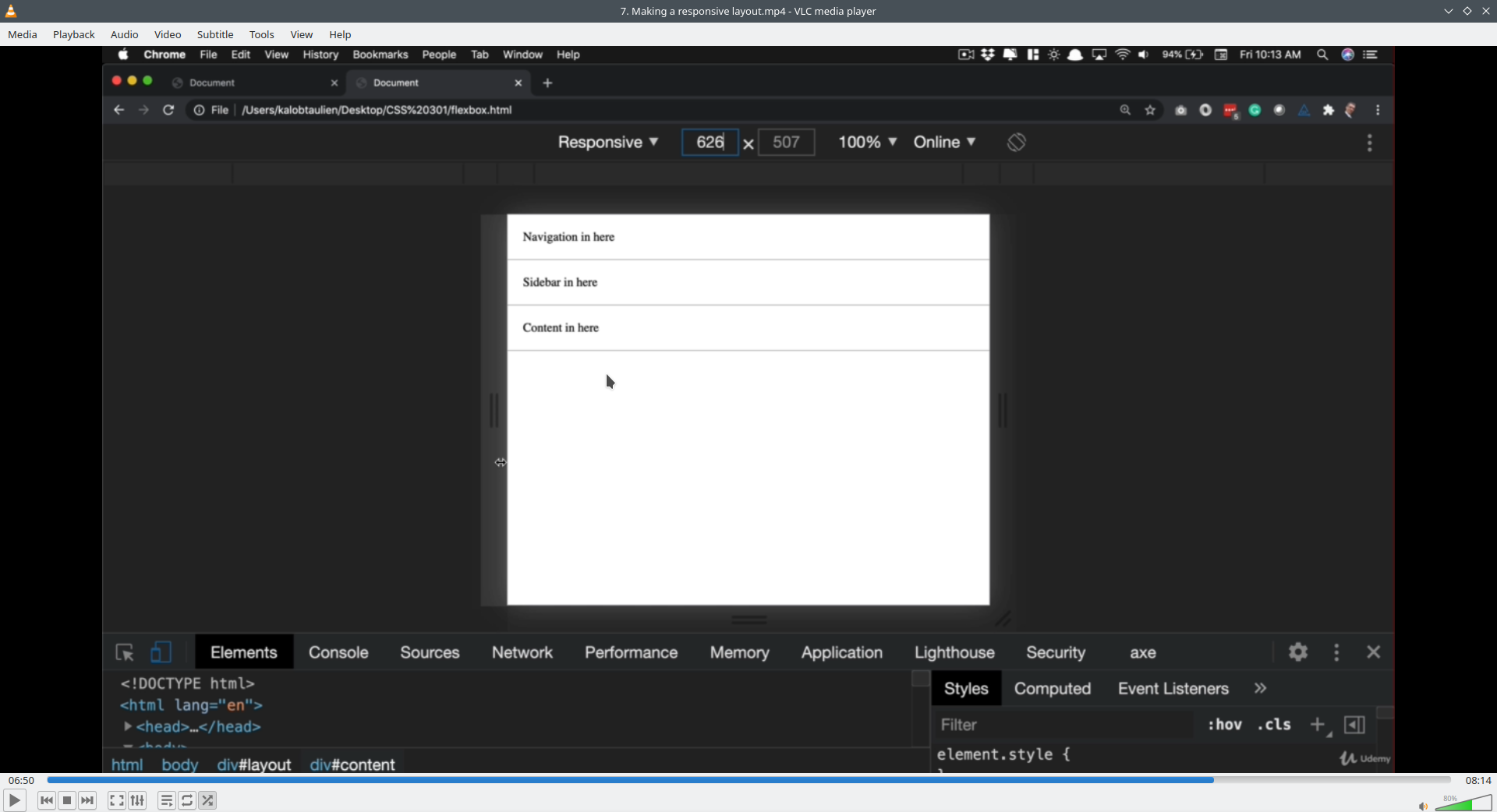Open the Lighthouse tab
Image resolution: width=1497 pixels, height=812 pixels.
point(954,652)
